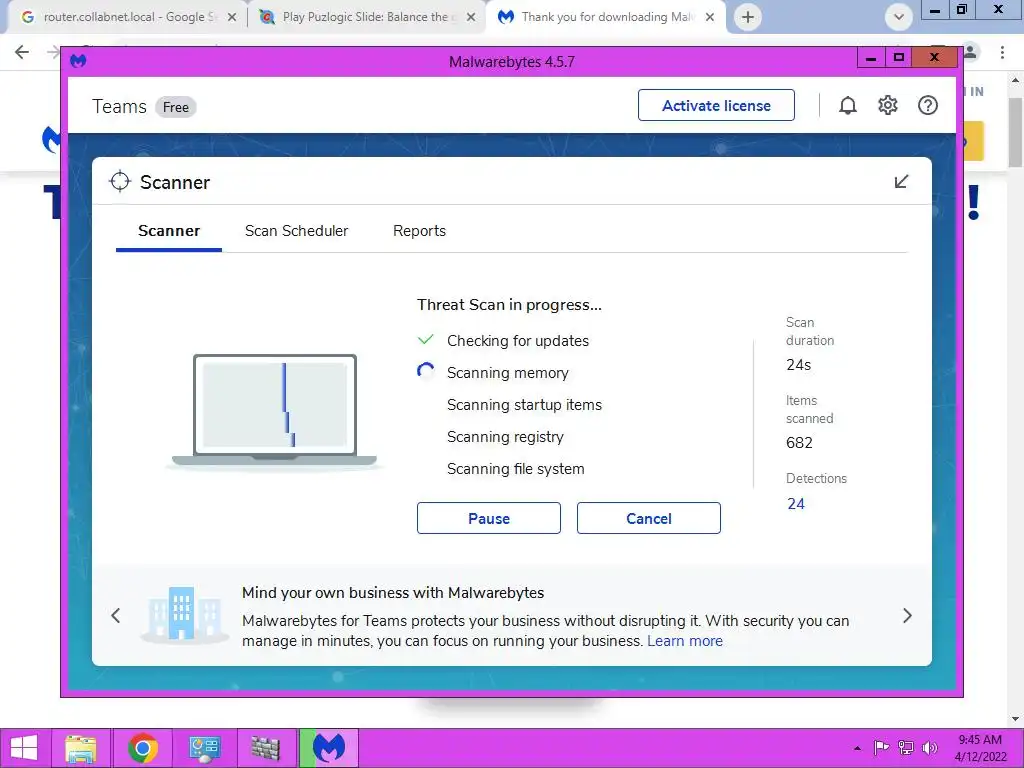1024x768 pixels.
Task: Open the Windows Start menu
Action: [x=24, y=748]
